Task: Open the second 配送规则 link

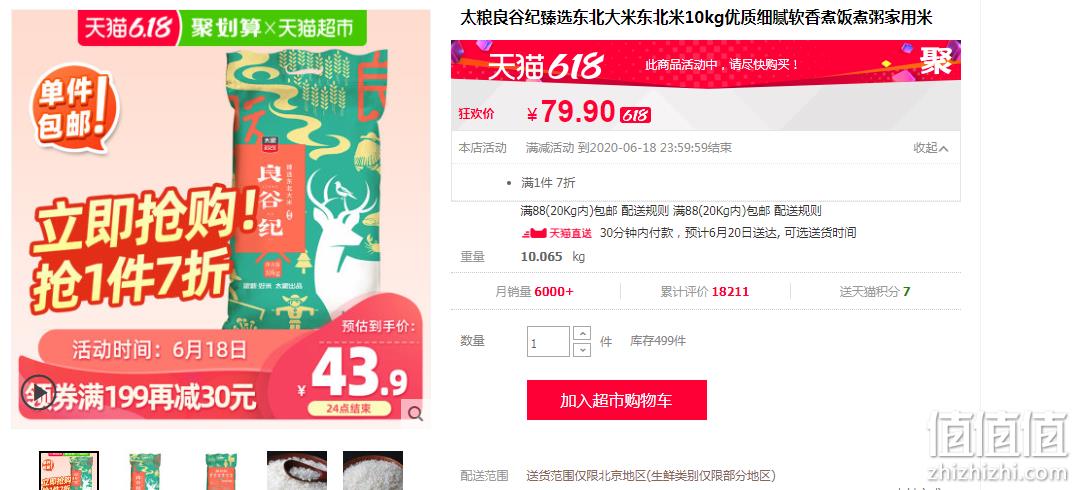Action: point(797,211)
